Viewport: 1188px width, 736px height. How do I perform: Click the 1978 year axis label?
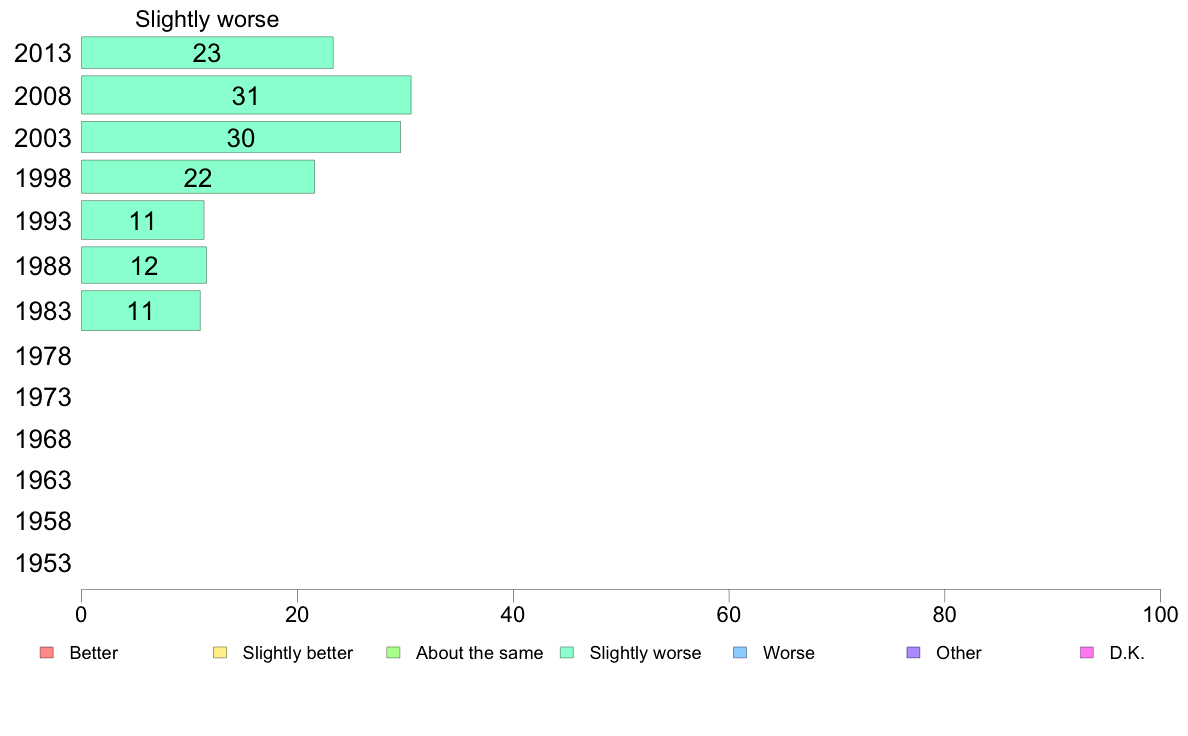click(x=43, y=356)
